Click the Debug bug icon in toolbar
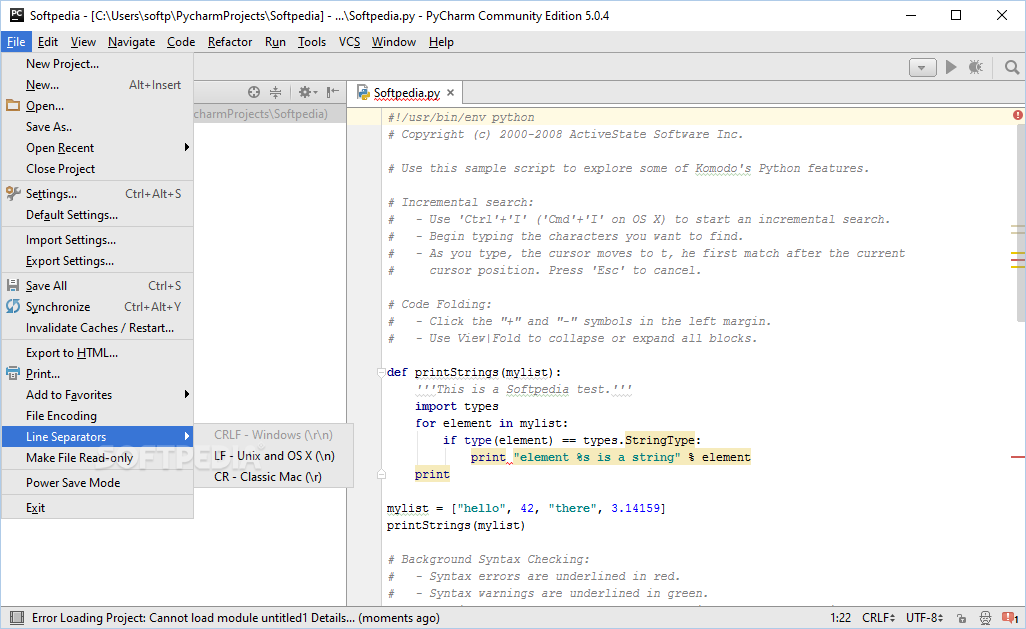 coord(976,67)
